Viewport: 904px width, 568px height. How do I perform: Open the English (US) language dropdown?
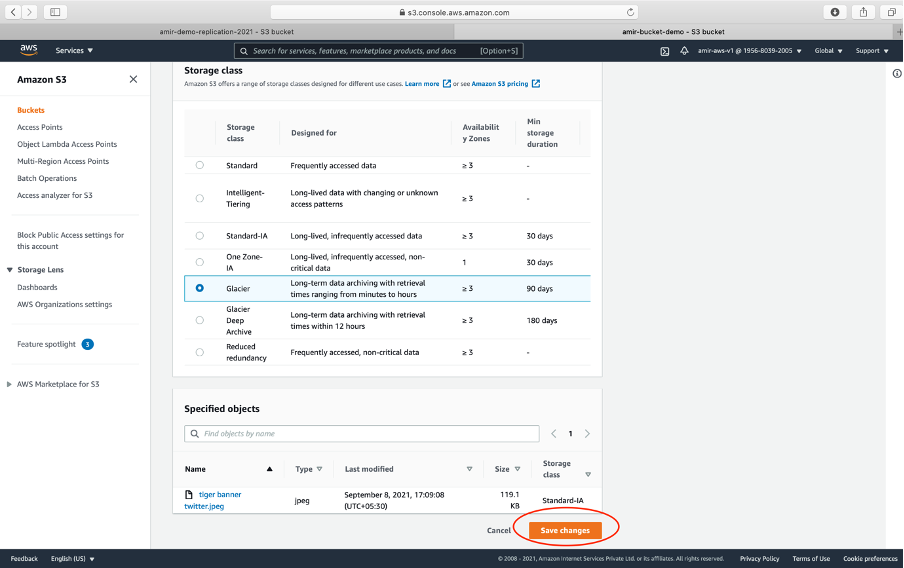(73, 559)
